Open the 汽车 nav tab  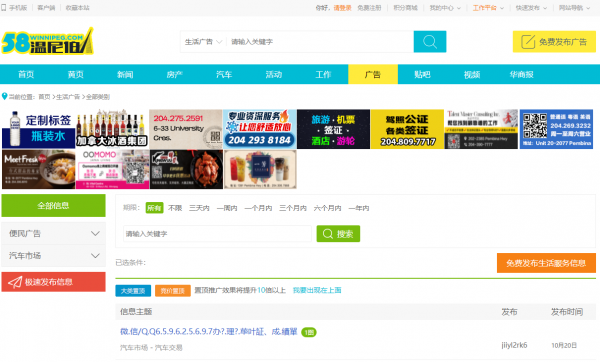224,74
